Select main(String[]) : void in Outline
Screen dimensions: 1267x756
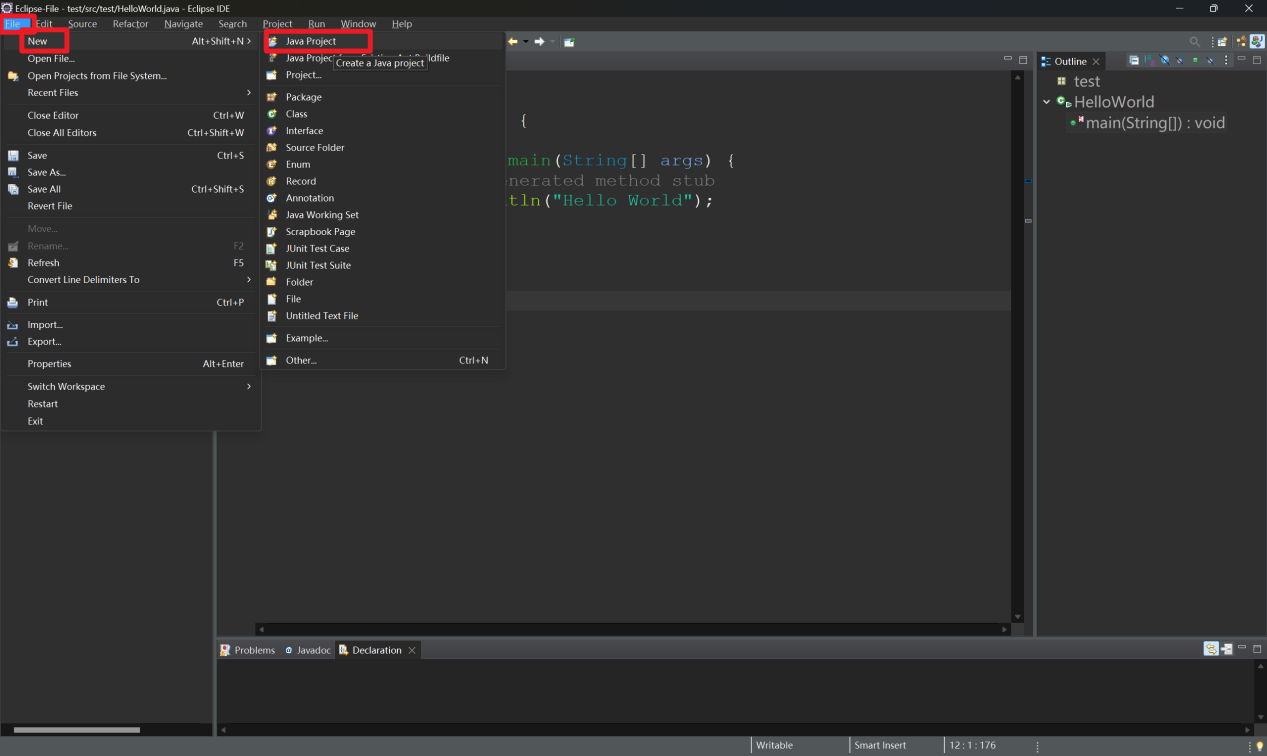click(1155, 123)
